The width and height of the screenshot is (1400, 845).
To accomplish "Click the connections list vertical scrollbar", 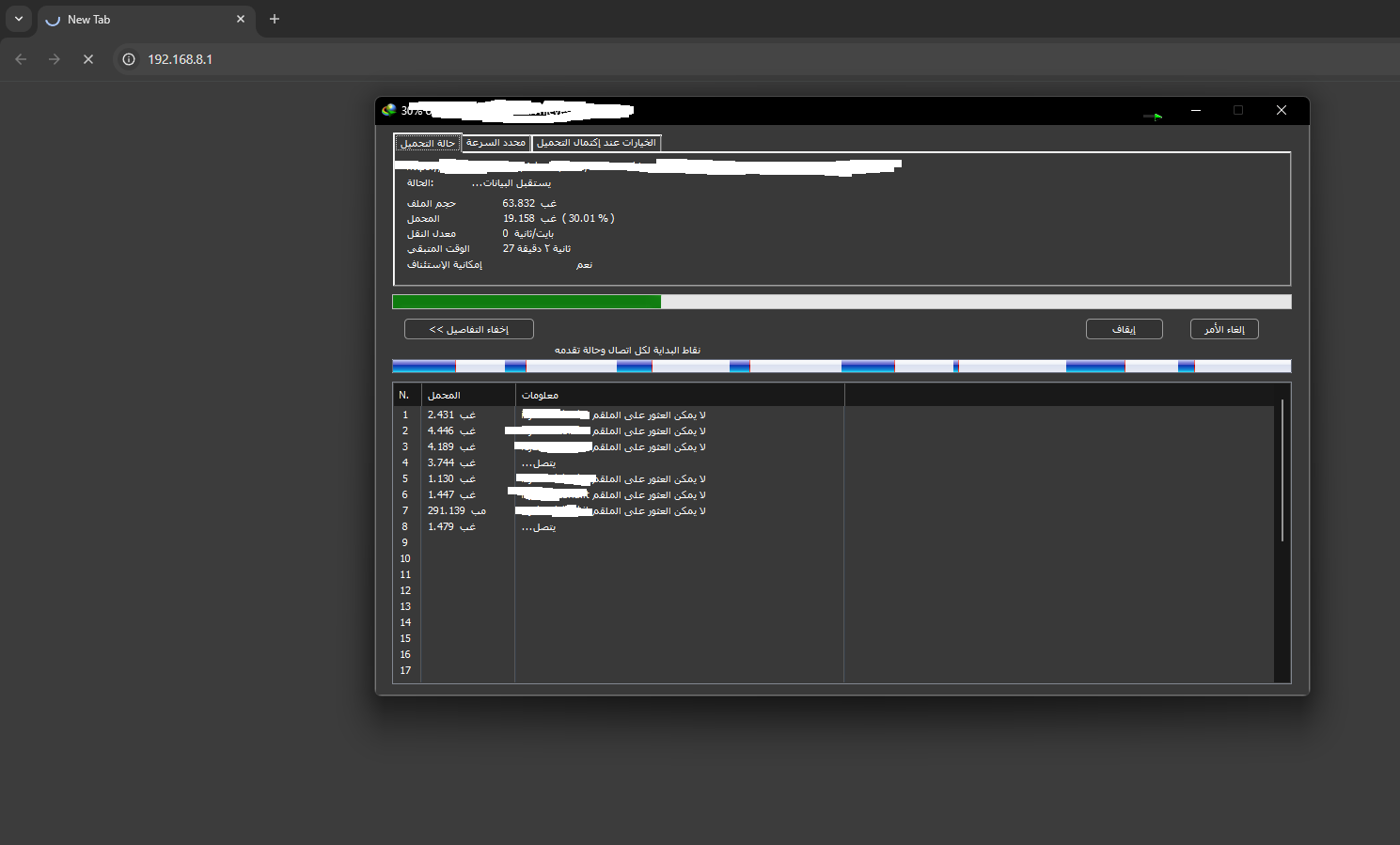I will (x=1282, y=470).
